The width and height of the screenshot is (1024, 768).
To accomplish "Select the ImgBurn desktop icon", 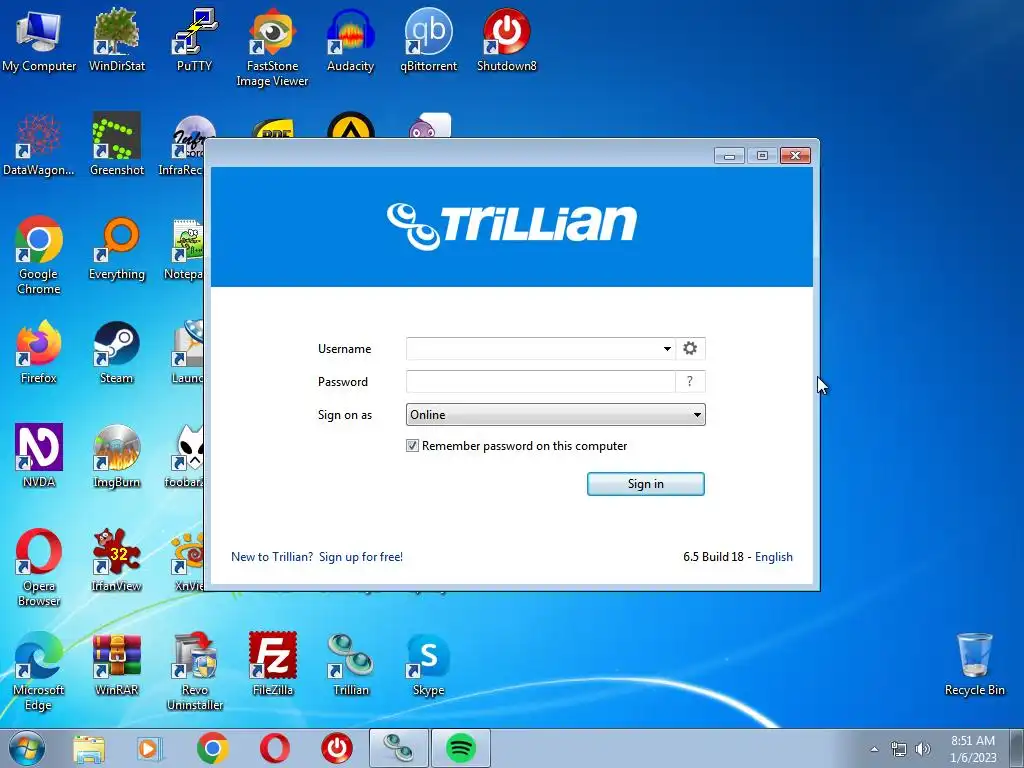I will click(x=117, y=456).
